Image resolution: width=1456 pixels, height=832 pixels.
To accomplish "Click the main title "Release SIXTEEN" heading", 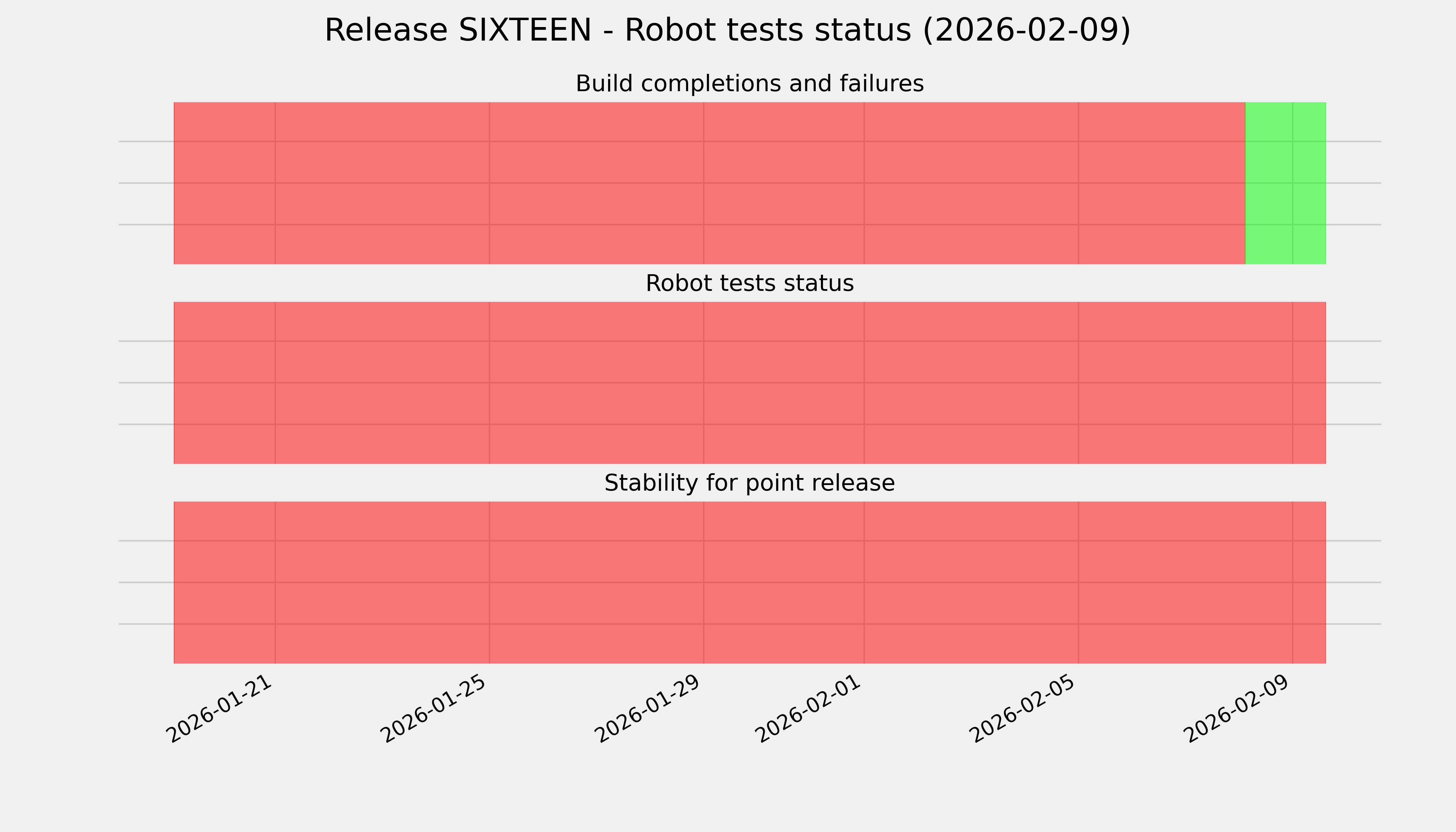I will 727,30.
